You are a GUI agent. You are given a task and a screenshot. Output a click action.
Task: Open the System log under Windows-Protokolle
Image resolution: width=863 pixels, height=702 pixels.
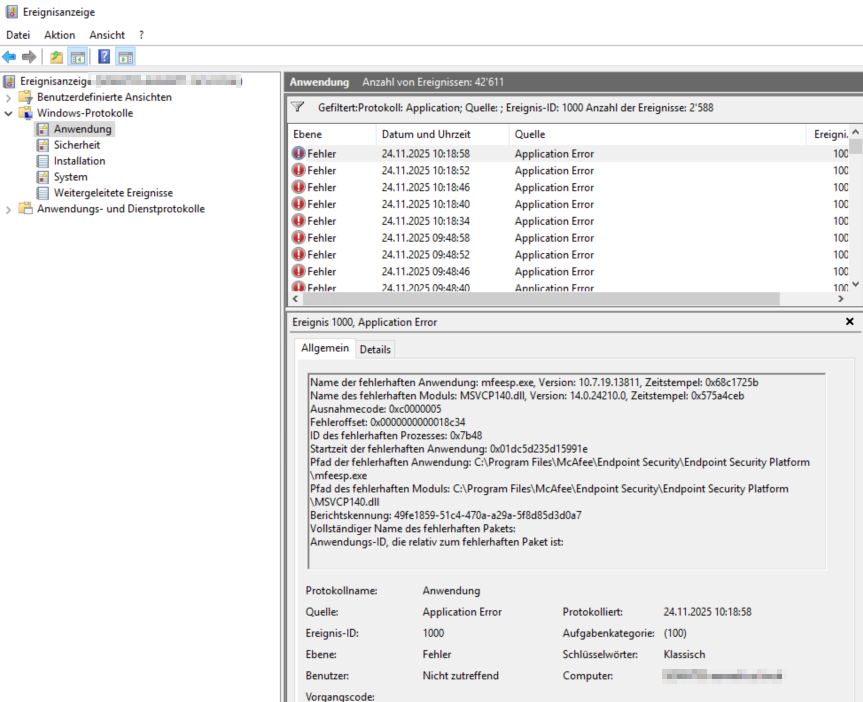click(70, 177)
